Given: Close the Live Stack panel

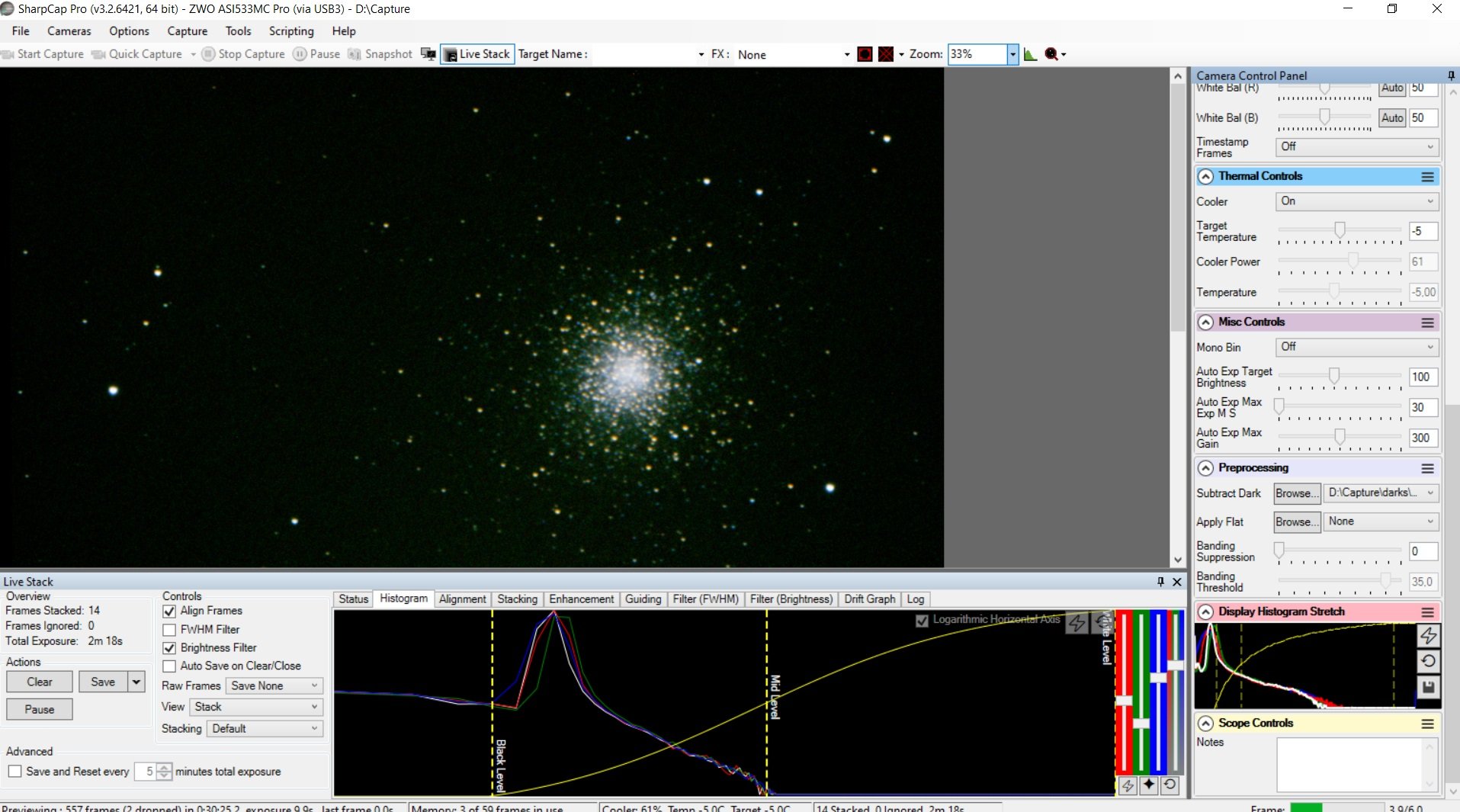Looking at the screenshot, I should pos(1176,582).
